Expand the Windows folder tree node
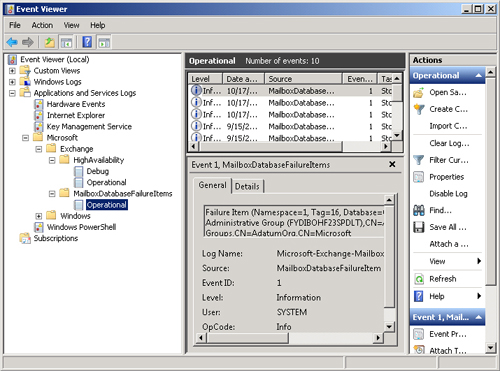The width and height of the screenshot is (500, 371). click(x=39, y=216)
